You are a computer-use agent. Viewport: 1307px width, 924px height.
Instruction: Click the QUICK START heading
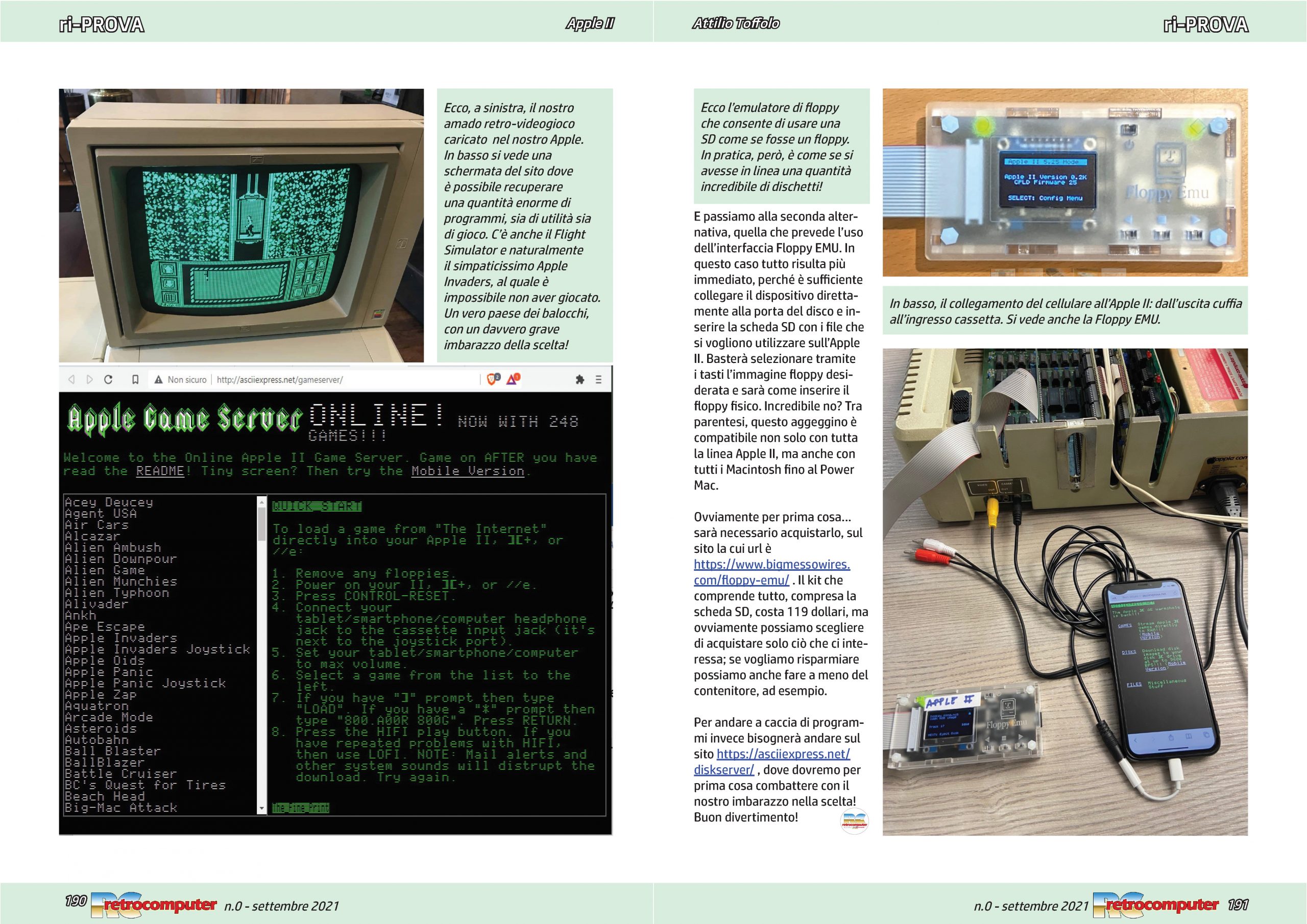(317, 507)
